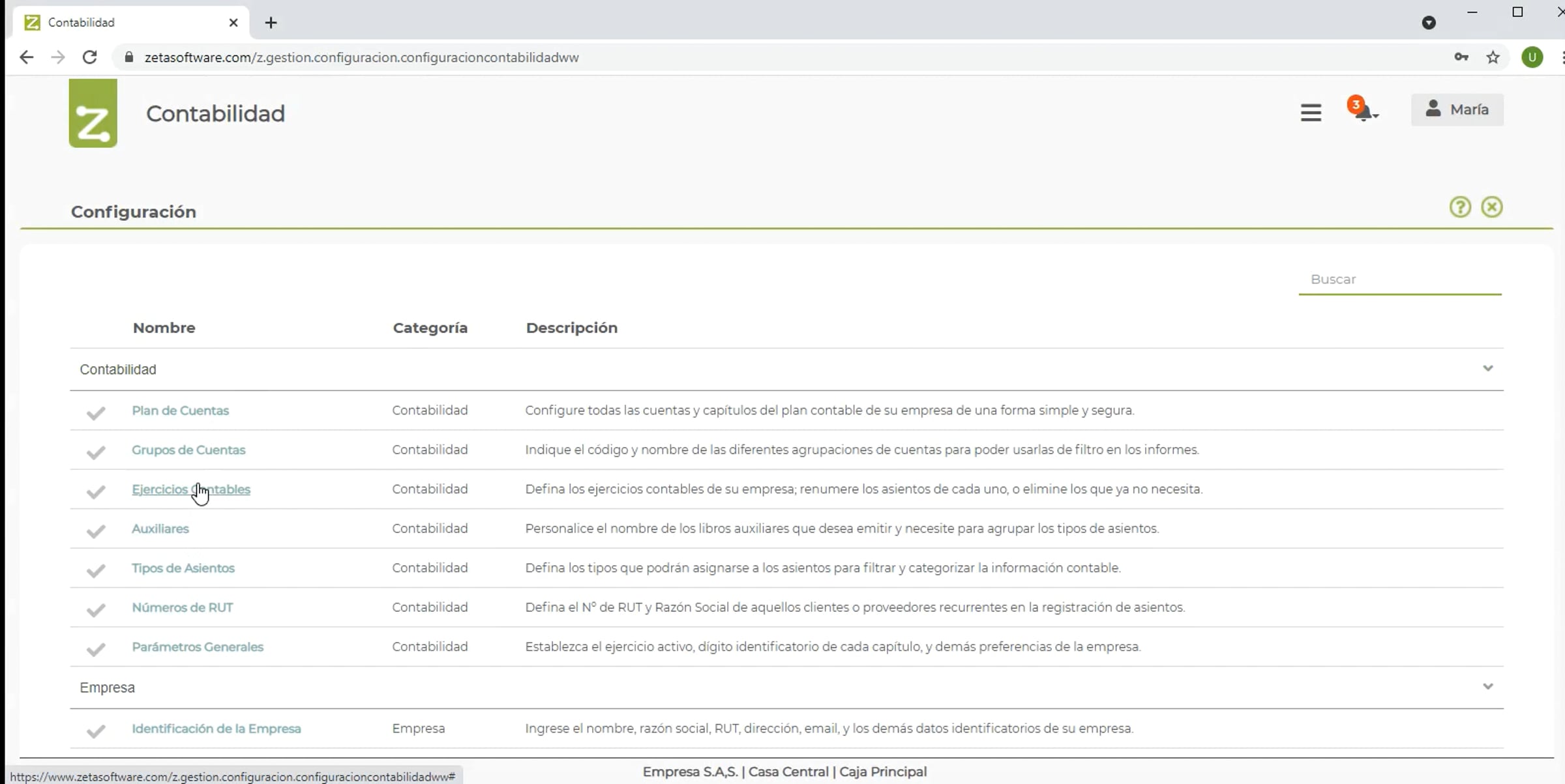Open the Chrome profile avatar U

pos(1532,57)
